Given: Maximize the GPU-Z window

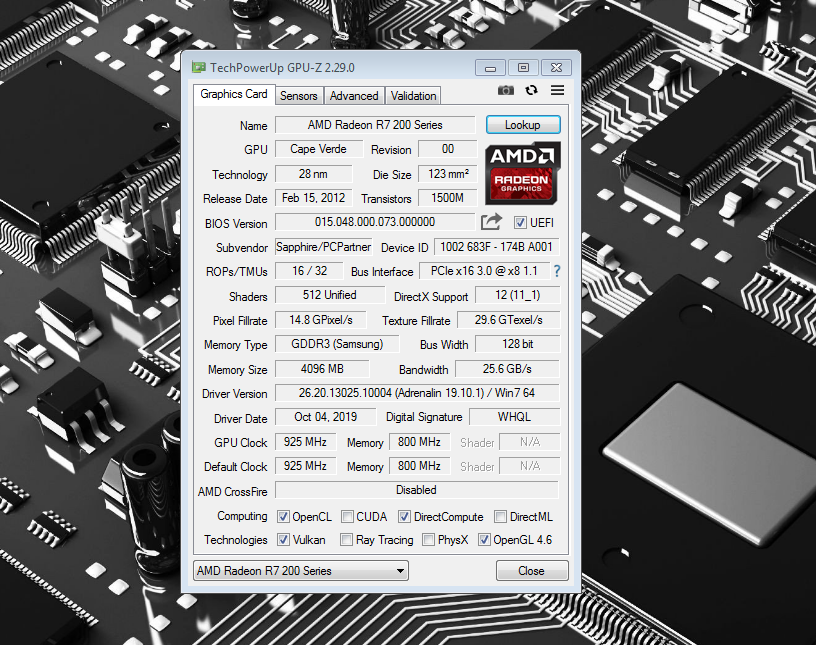Looking at the screenshot, I should (x=523, y=68).
